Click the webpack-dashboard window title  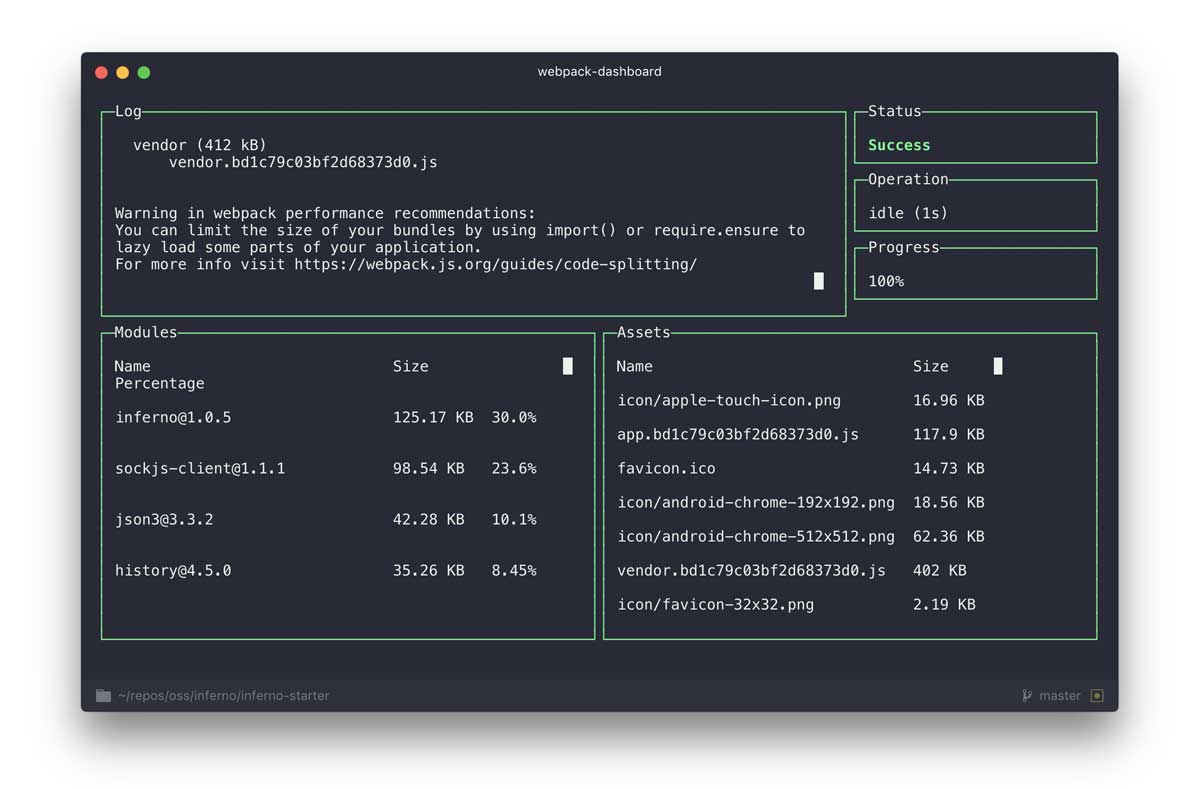coord(599,72)
